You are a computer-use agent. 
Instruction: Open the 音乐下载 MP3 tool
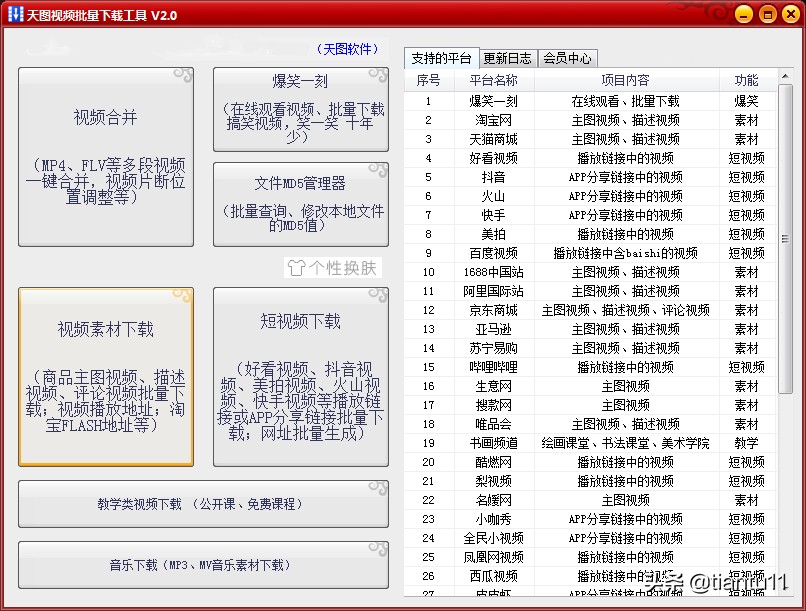(x=203, y=566)
